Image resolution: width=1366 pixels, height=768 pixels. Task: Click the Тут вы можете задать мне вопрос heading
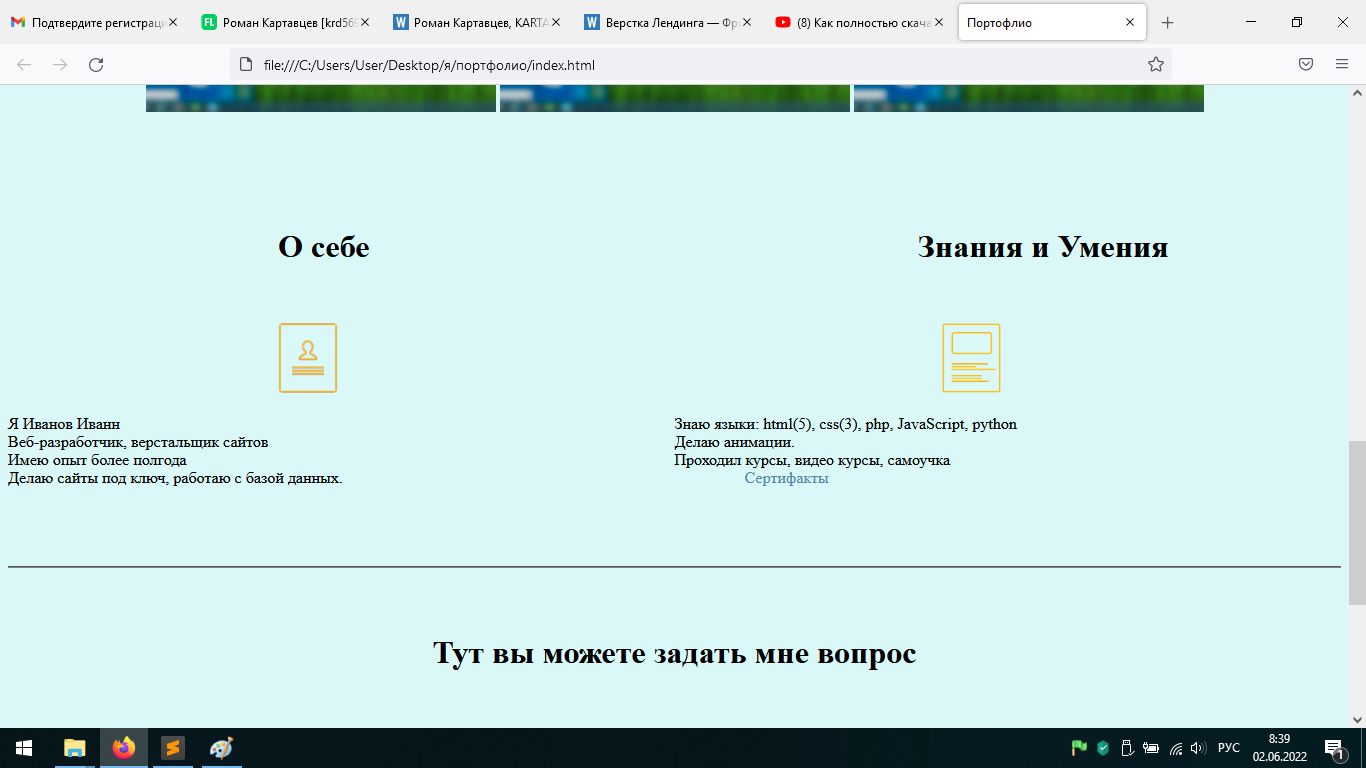click(x=675, y=654)
